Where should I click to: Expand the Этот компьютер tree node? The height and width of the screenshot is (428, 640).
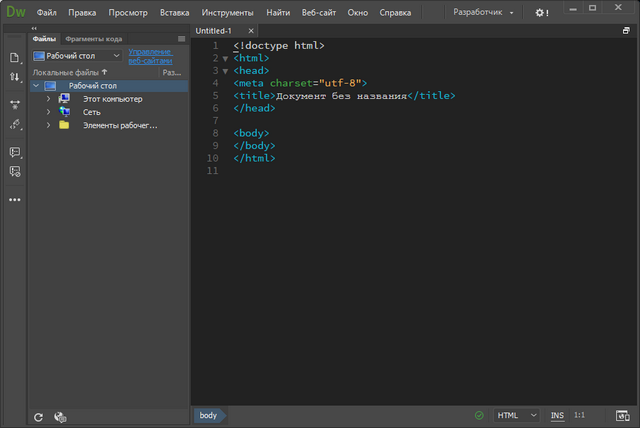47,99
